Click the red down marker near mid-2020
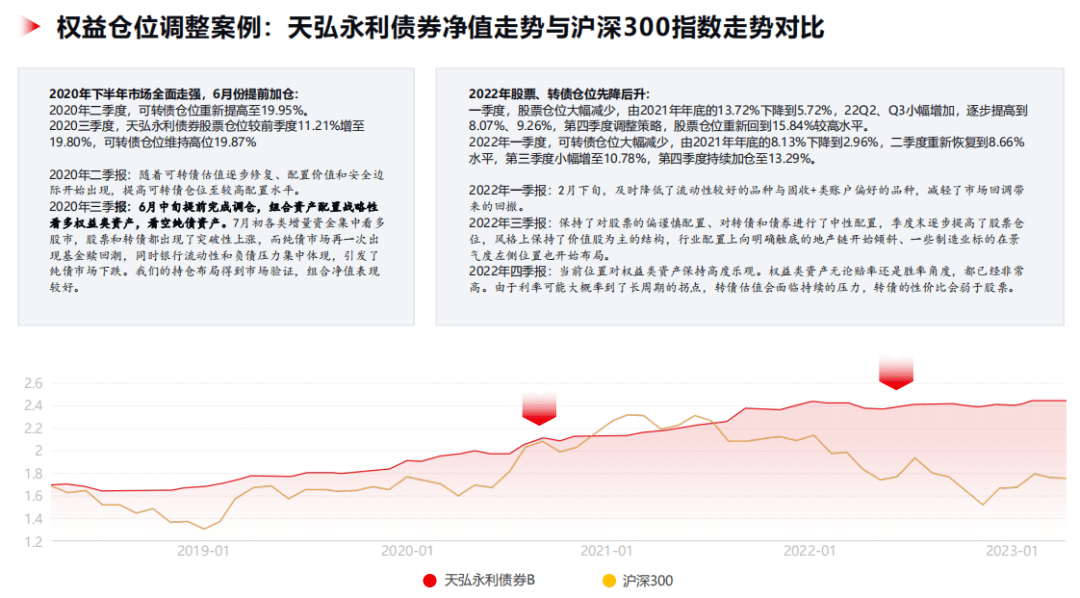Screen dimensions: 1080x598 click(x=541, y=408)
